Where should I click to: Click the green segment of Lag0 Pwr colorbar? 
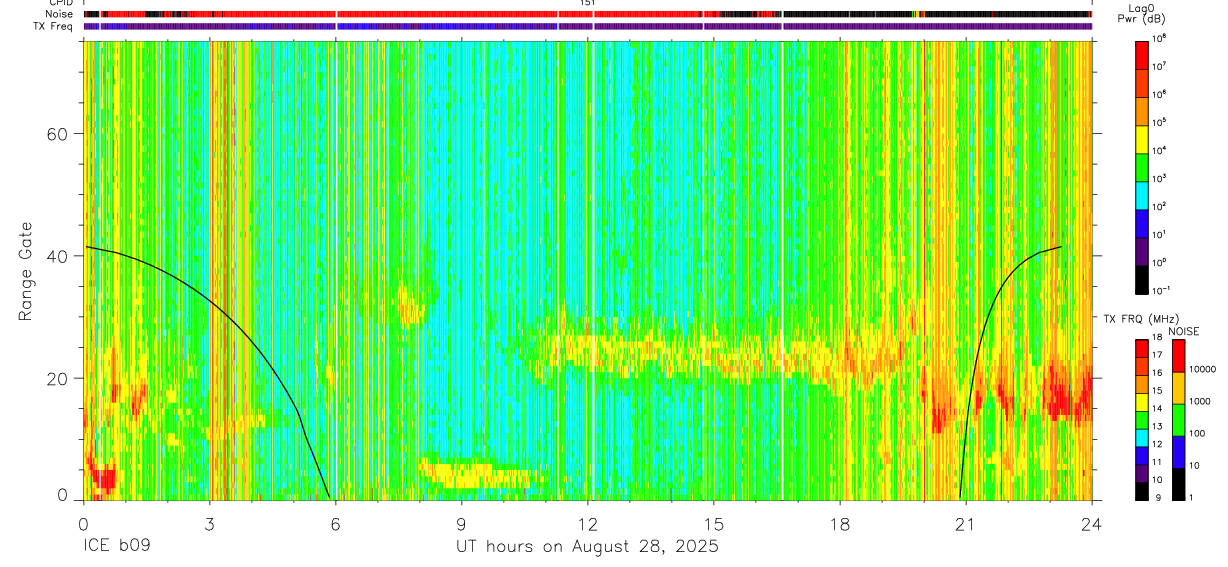[x=1141, y=166]
